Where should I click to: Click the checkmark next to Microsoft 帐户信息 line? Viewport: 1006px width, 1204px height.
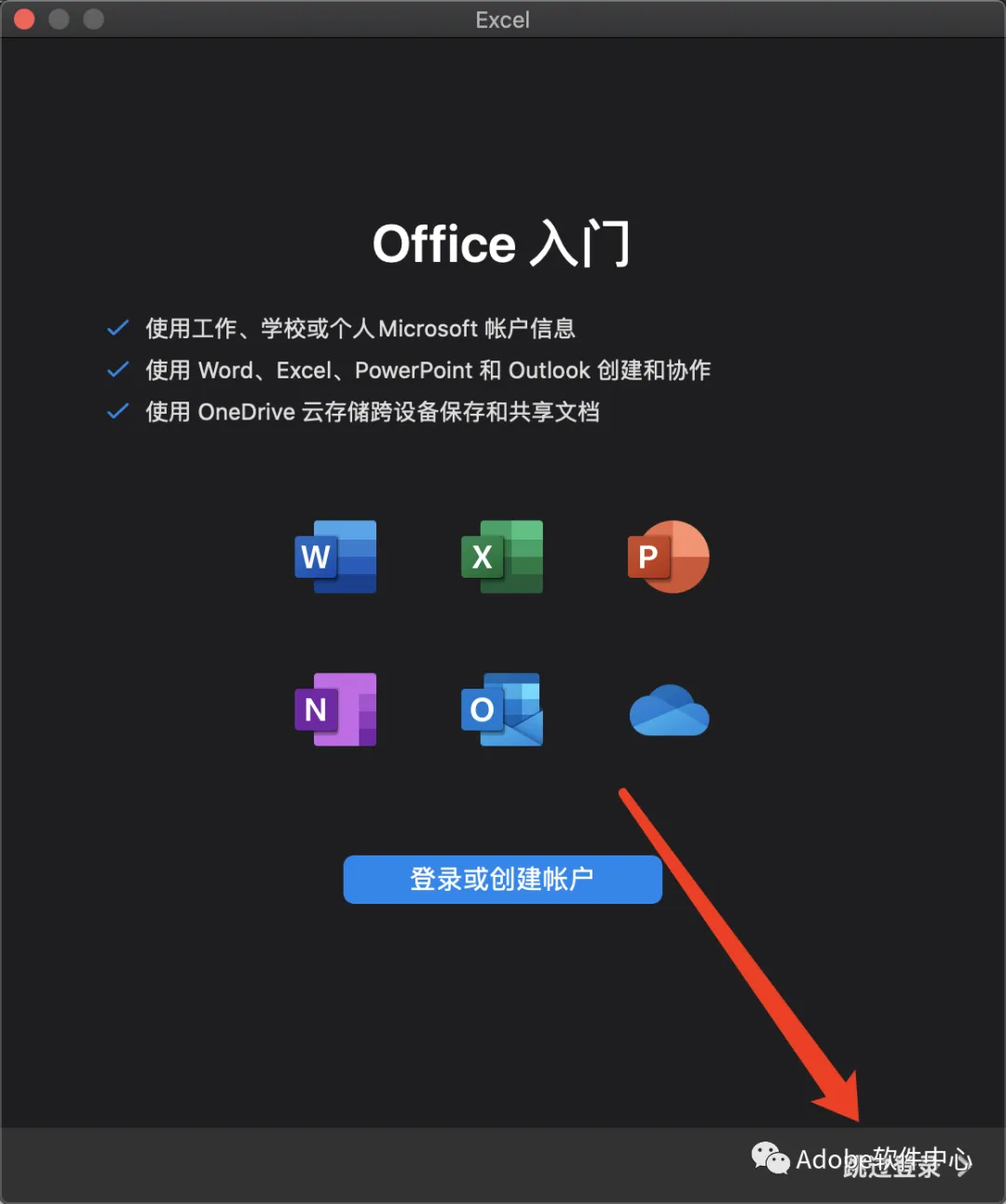pyautogui.click(x=118, y=328)
